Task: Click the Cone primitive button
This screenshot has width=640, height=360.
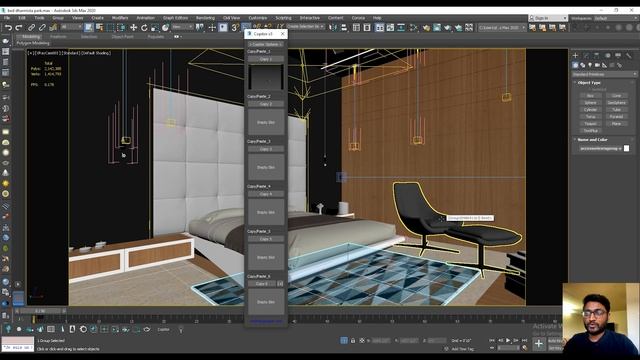Action: coord(616,96)
